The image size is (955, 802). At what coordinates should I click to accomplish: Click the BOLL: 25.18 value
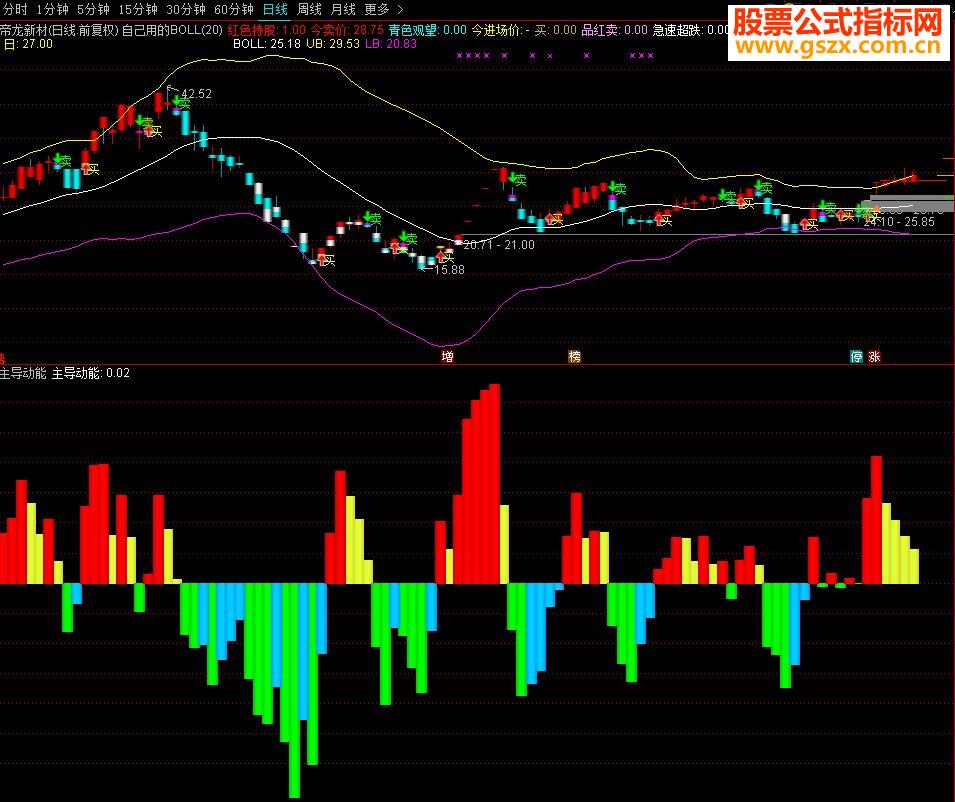[x=267, y=44]
